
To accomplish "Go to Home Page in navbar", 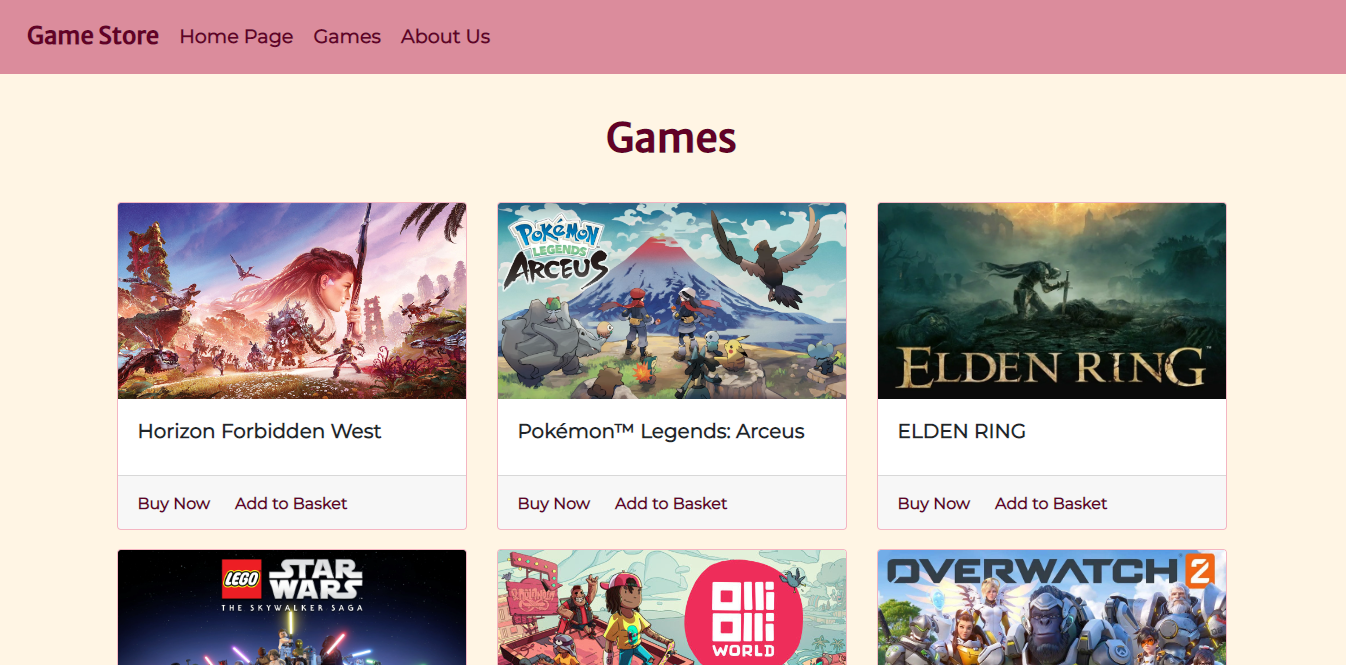I will 236,36.
